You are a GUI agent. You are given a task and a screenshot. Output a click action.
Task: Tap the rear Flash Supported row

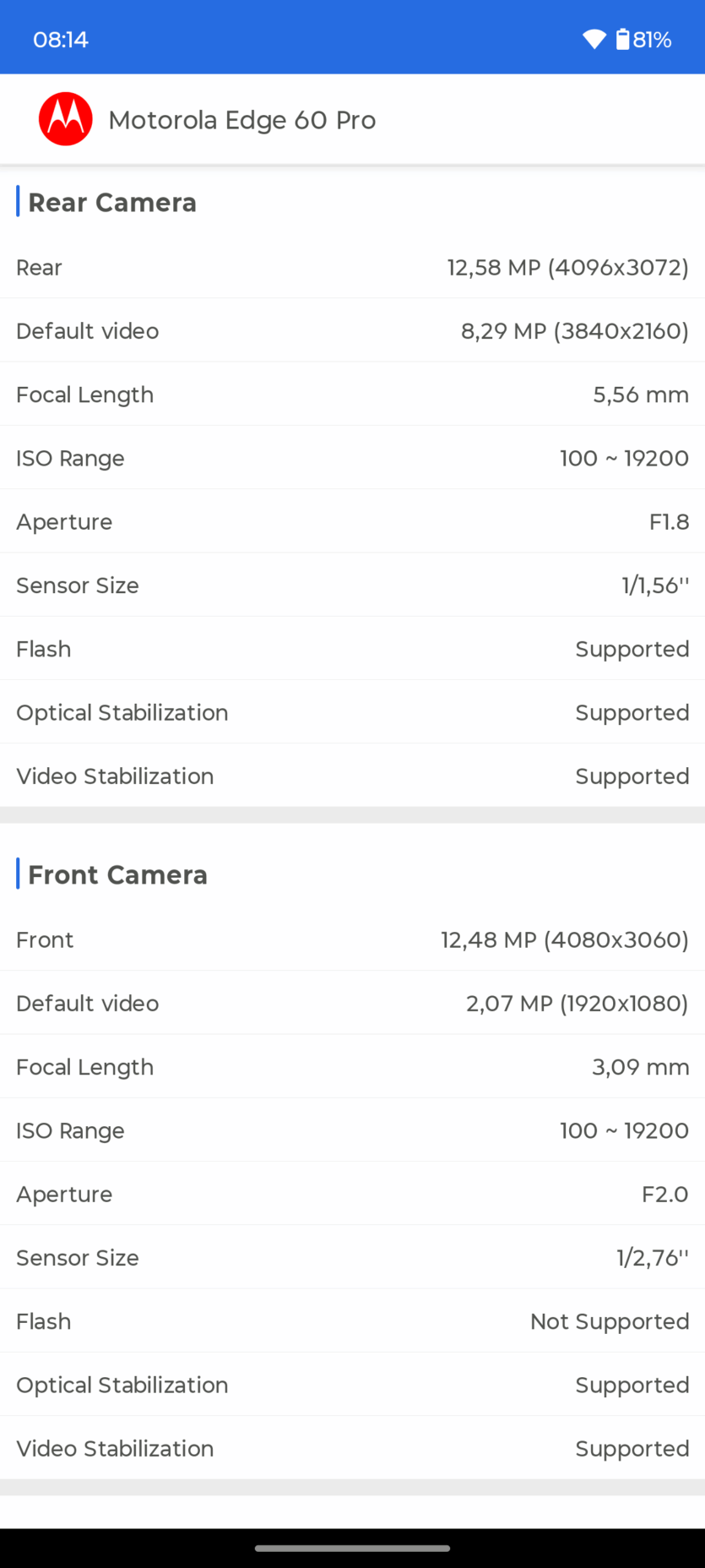pyautogui.click(x=352, y=649)
